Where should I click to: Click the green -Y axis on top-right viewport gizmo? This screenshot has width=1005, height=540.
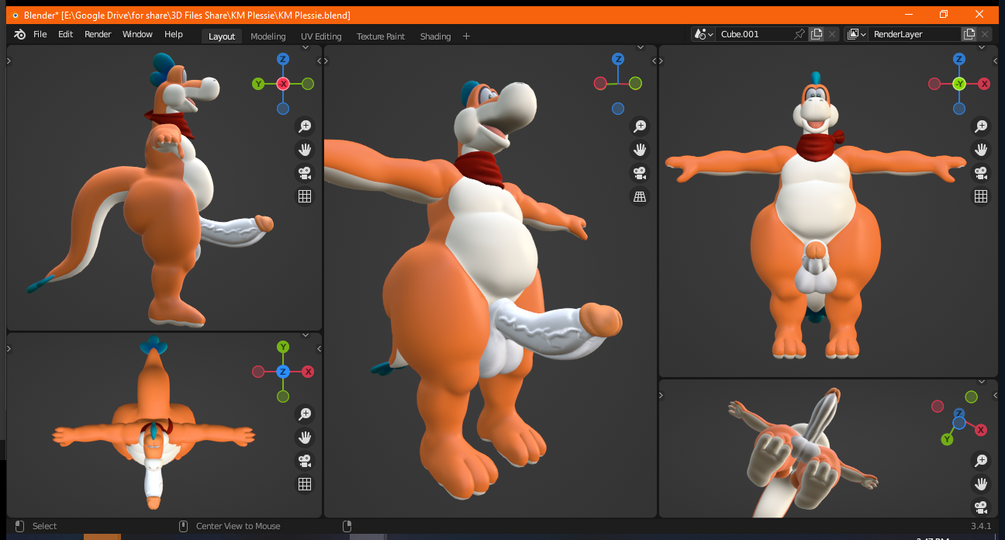point(959,84)
